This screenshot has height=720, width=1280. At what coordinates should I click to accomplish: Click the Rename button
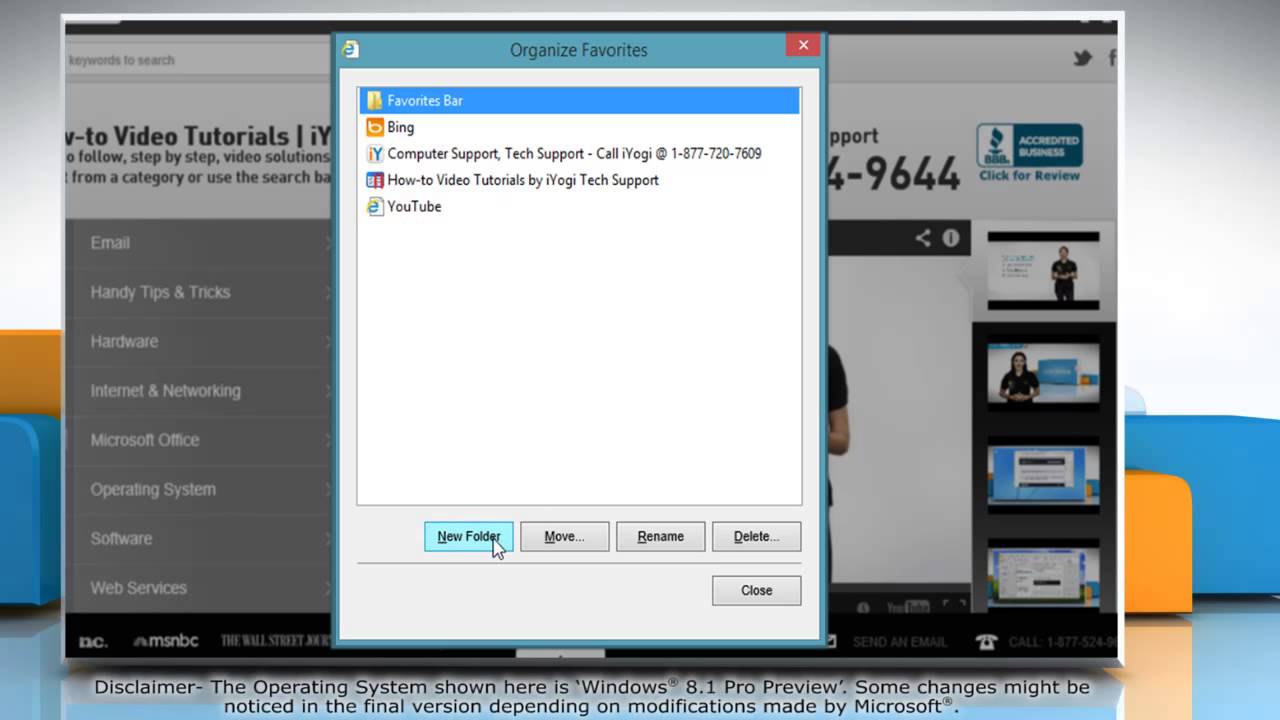point(661,536)
